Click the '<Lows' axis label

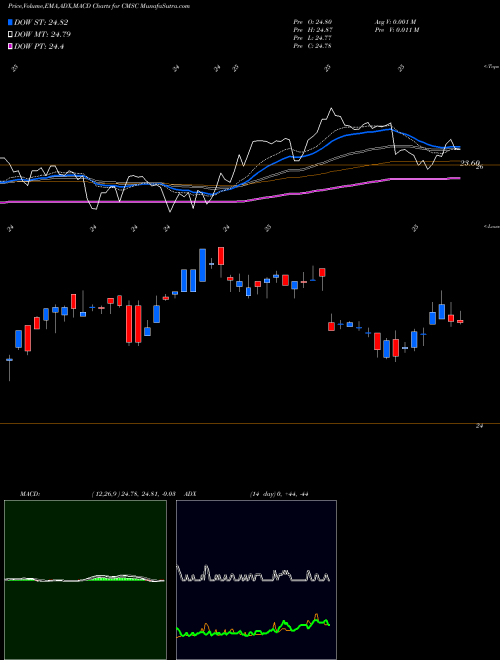click(x=492, y=226)
